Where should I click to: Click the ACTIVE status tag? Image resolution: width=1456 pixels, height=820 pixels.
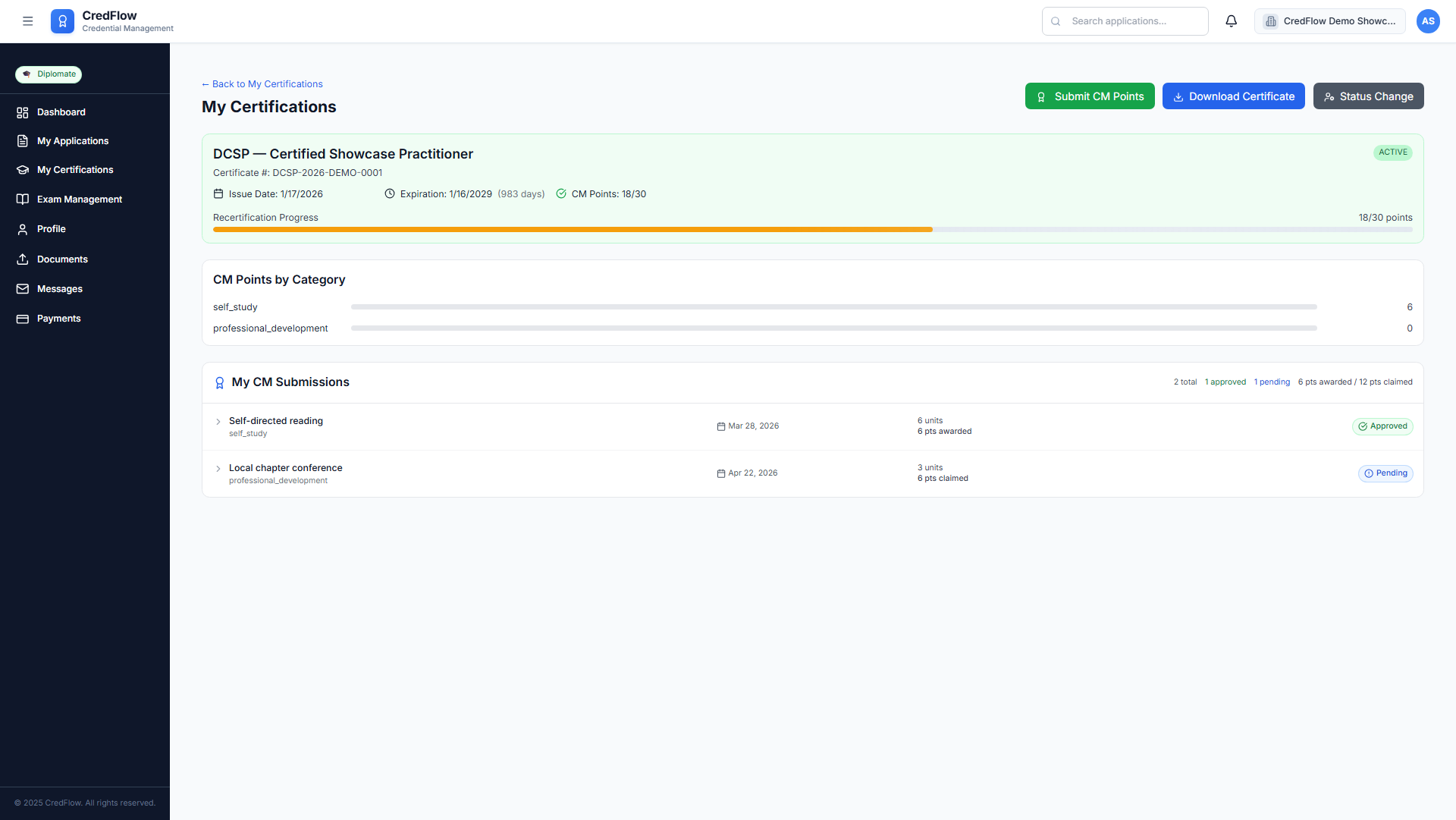pyautogui.click(x=1393, y=152)
